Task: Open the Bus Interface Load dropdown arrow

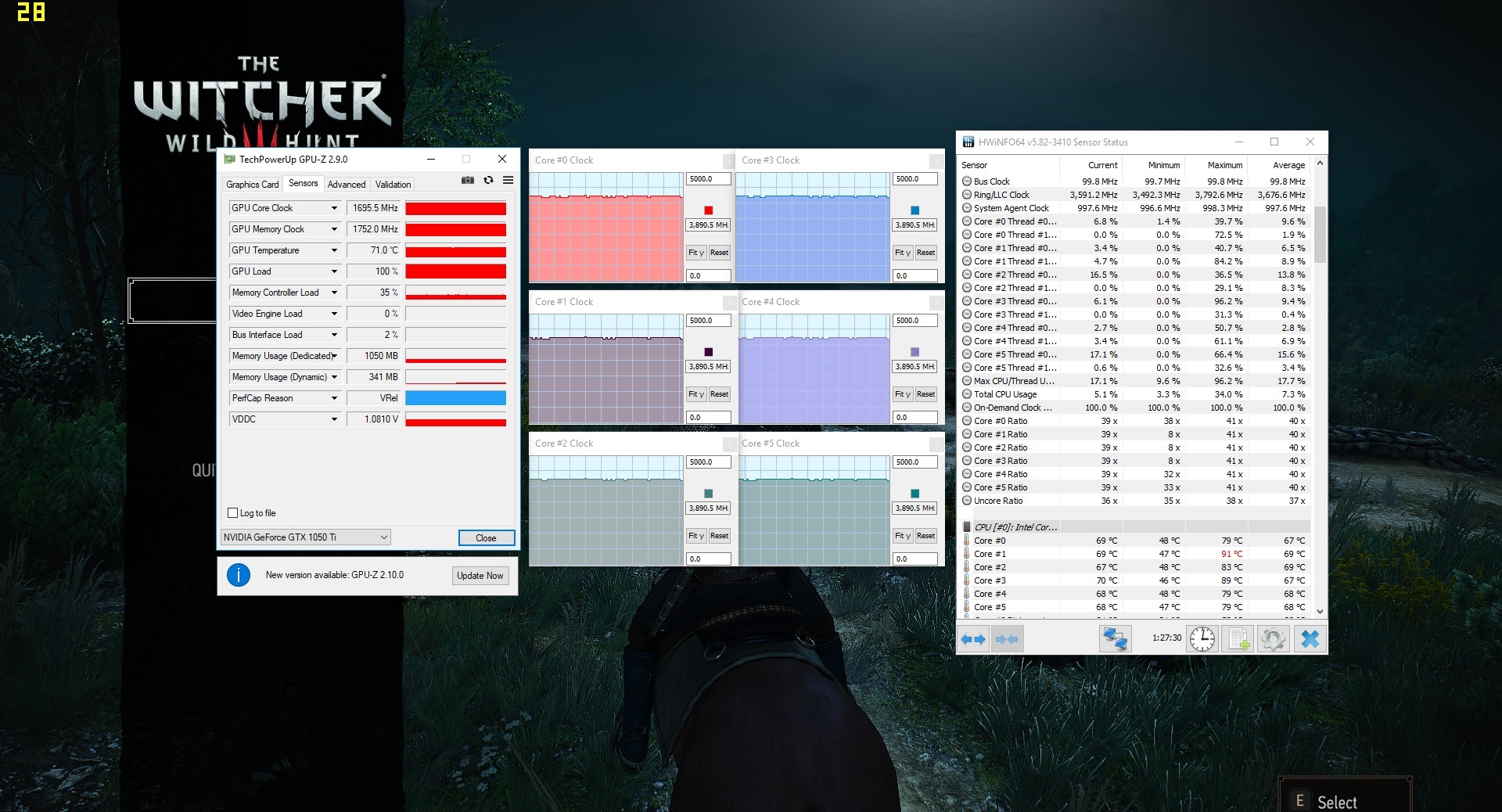Action: 334,335
